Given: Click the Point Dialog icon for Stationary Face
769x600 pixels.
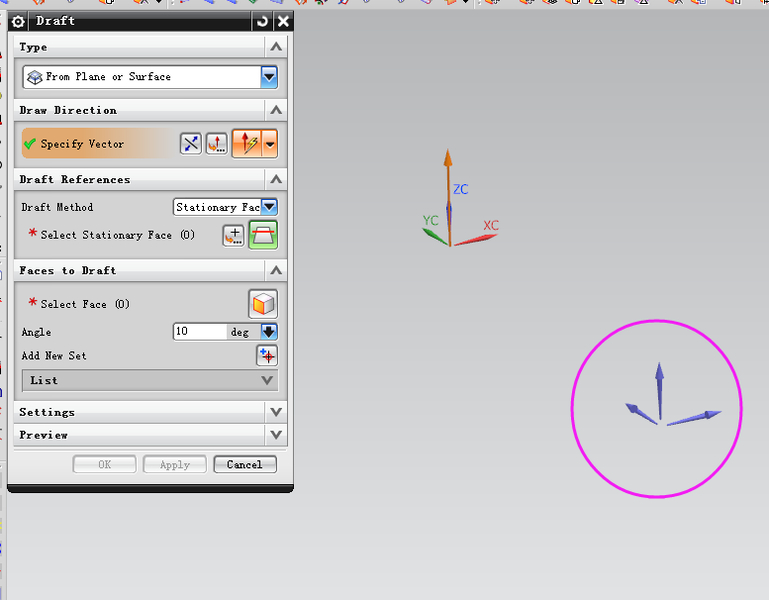Looking at the screenshot, I should point(233,236).
